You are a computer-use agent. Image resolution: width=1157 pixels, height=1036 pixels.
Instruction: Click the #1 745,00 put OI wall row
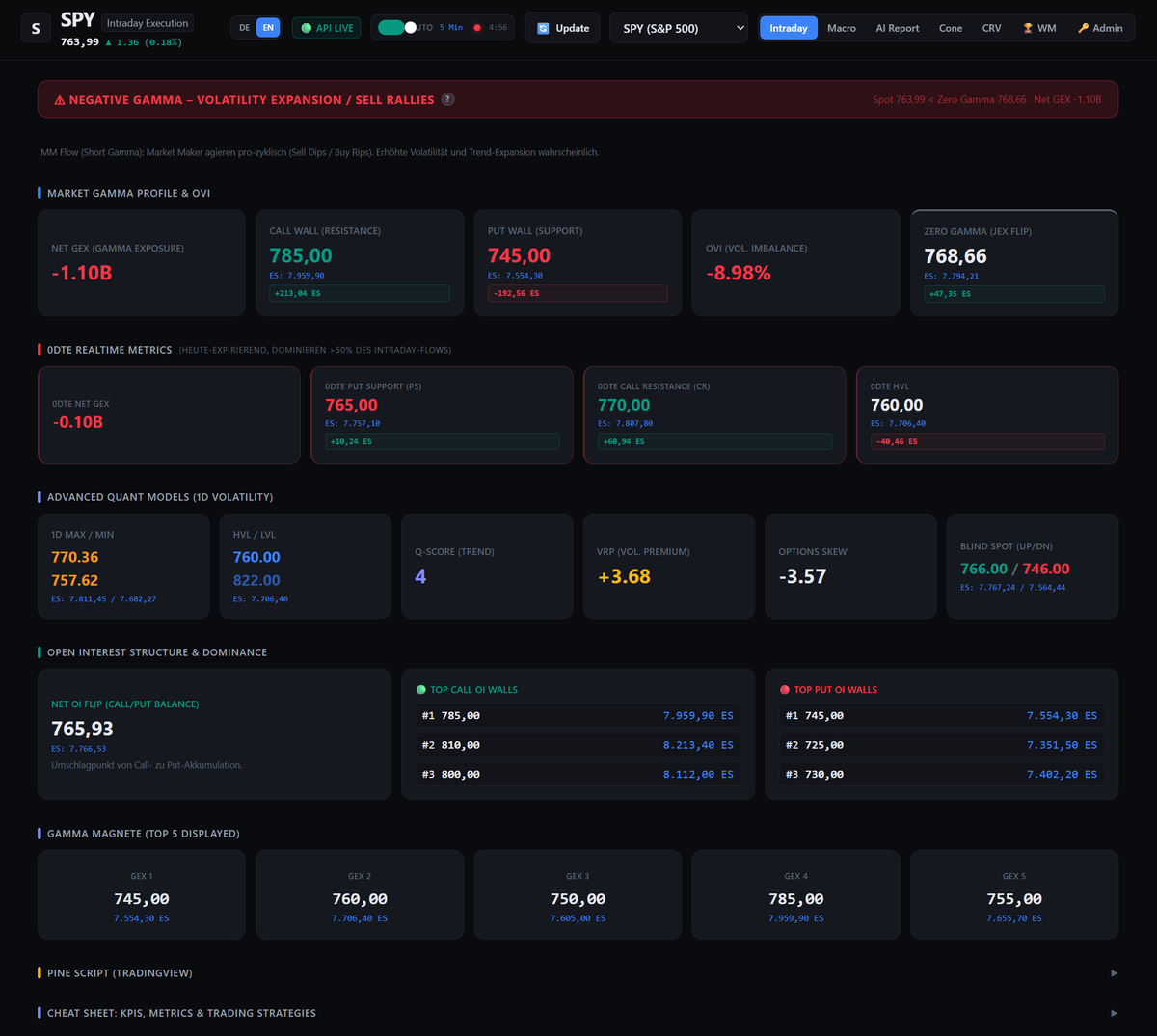pyautogui.click(x=941, y=716)
